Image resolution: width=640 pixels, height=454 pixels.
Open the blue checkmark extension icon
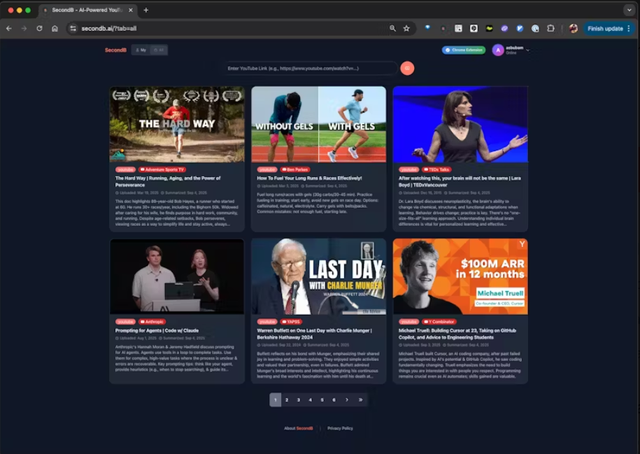(x=520, y=29)
